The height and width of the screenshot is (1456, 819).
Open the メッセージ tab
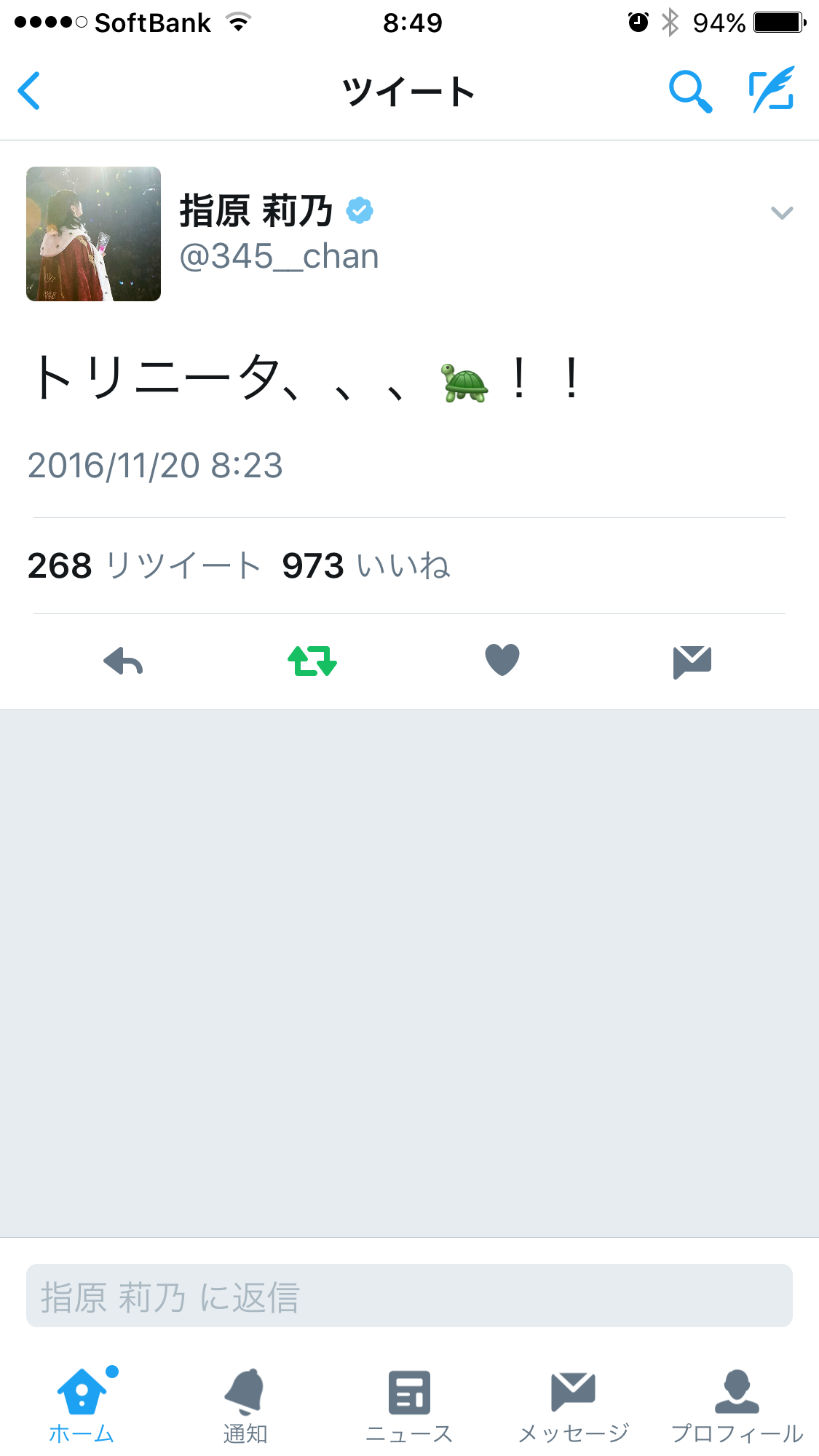pyautogui.click(x=574, y=1406)
